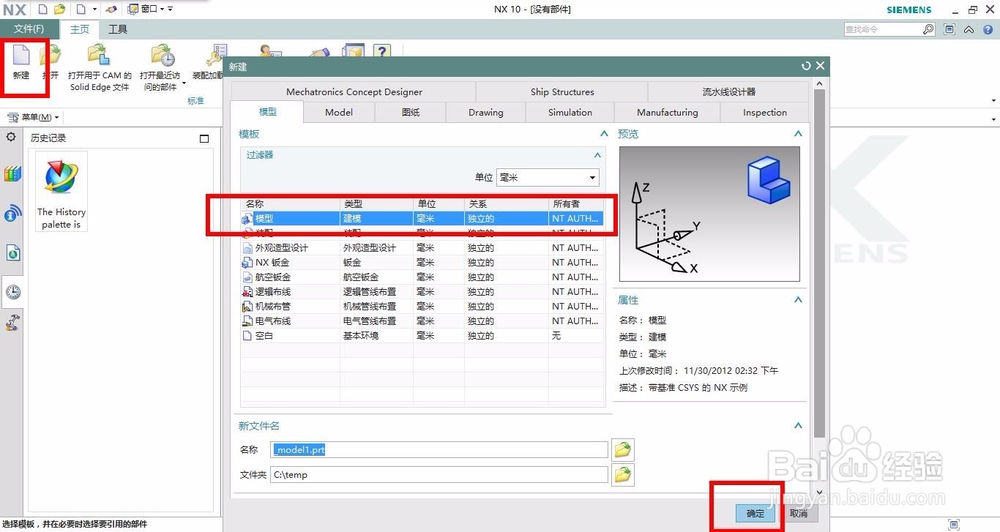Click the search magnifier in command finder
The image size is (1000, 532).
click(928, 29)
